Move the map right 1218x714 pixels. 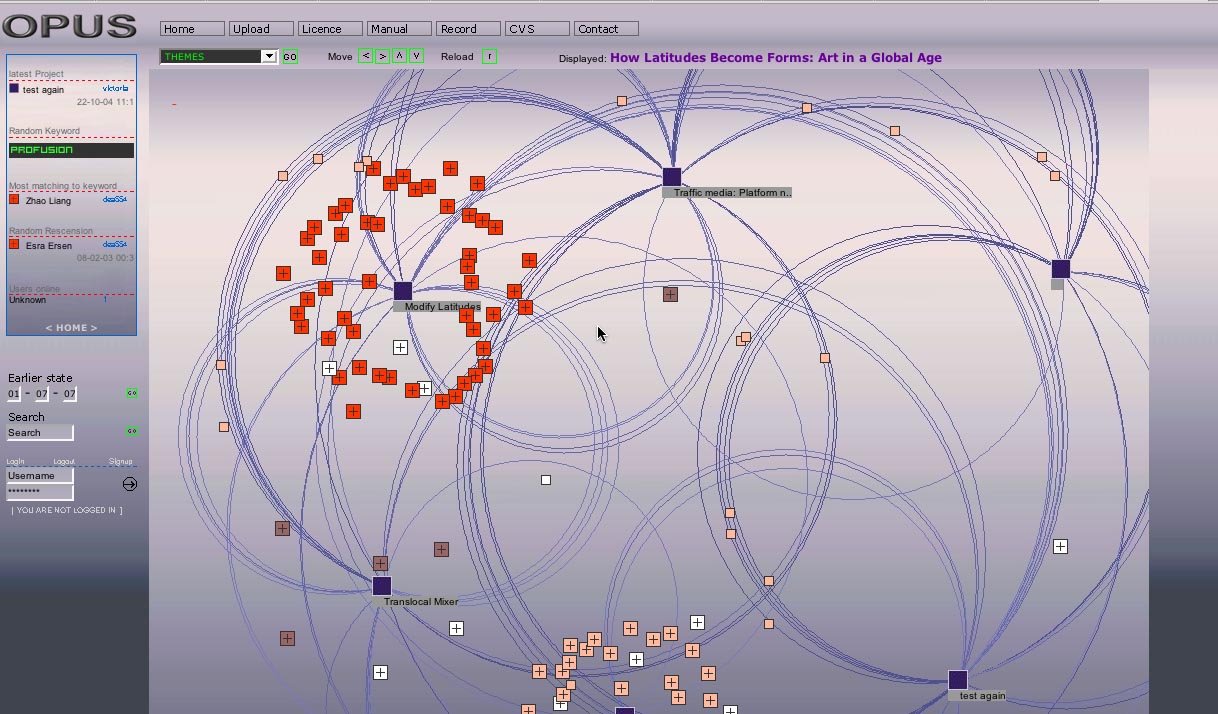pyautogui.click(x=382, y=56)
